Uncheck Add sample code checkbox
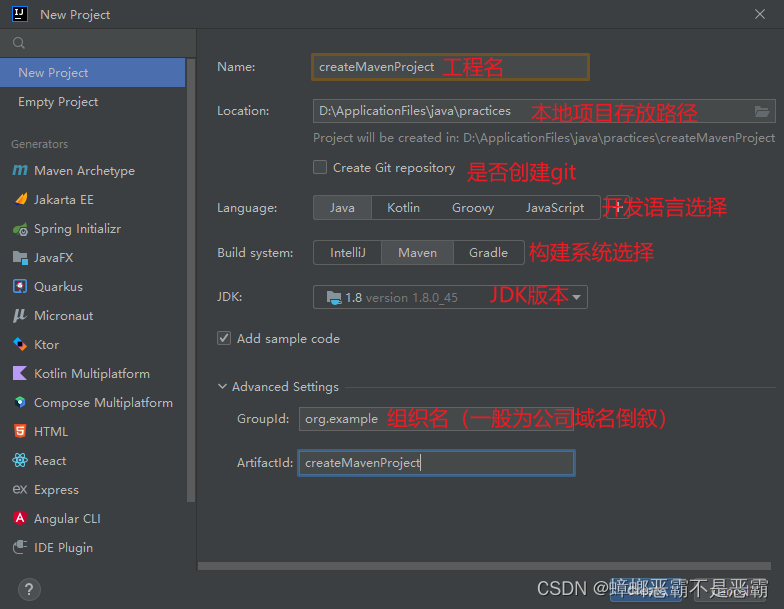 point(224,338)
